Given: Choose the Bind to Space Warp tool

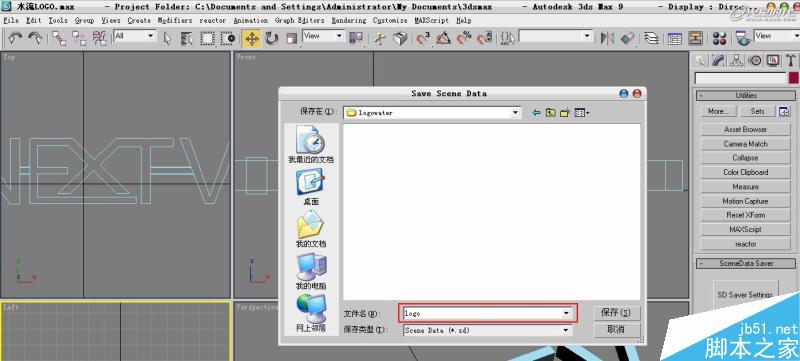Looking at the screenshot, I should tap(99, 38).
